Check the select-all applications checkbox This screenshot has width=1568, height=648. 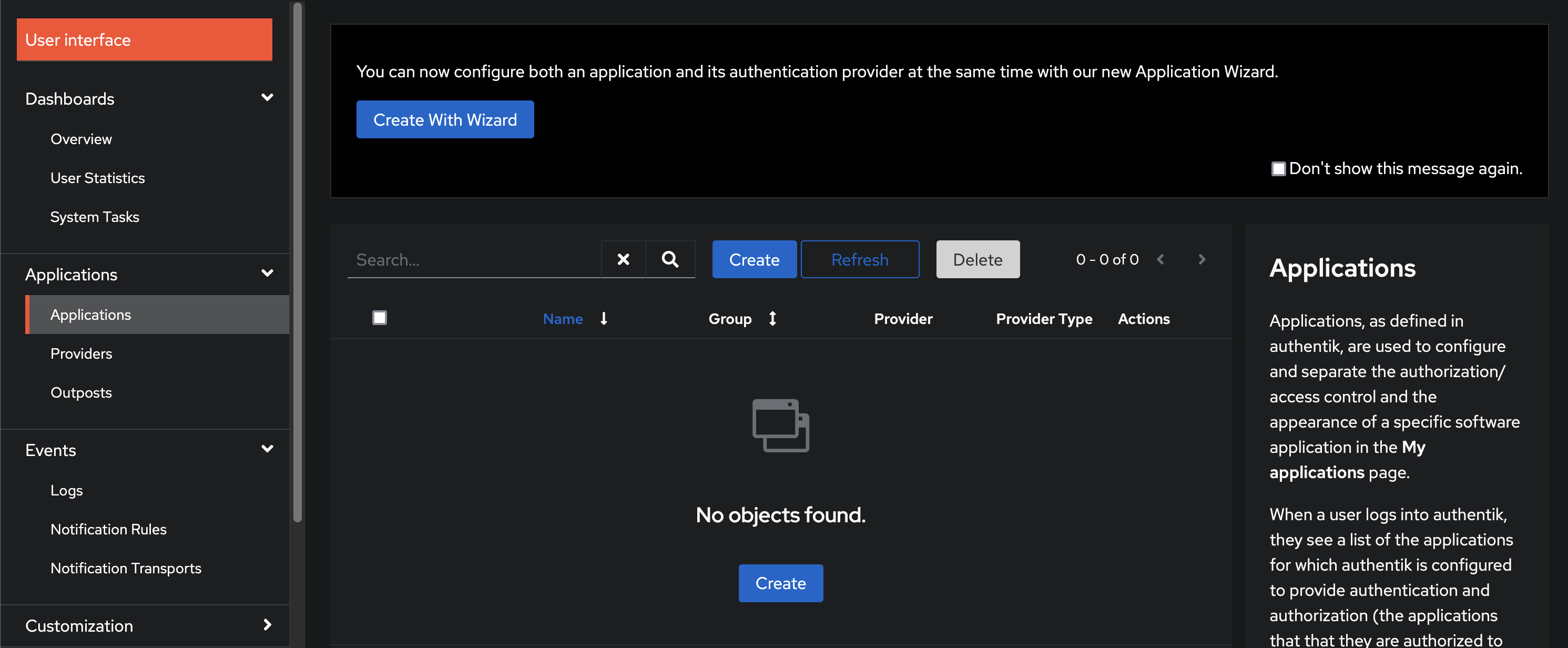click(x=380, y=318)
